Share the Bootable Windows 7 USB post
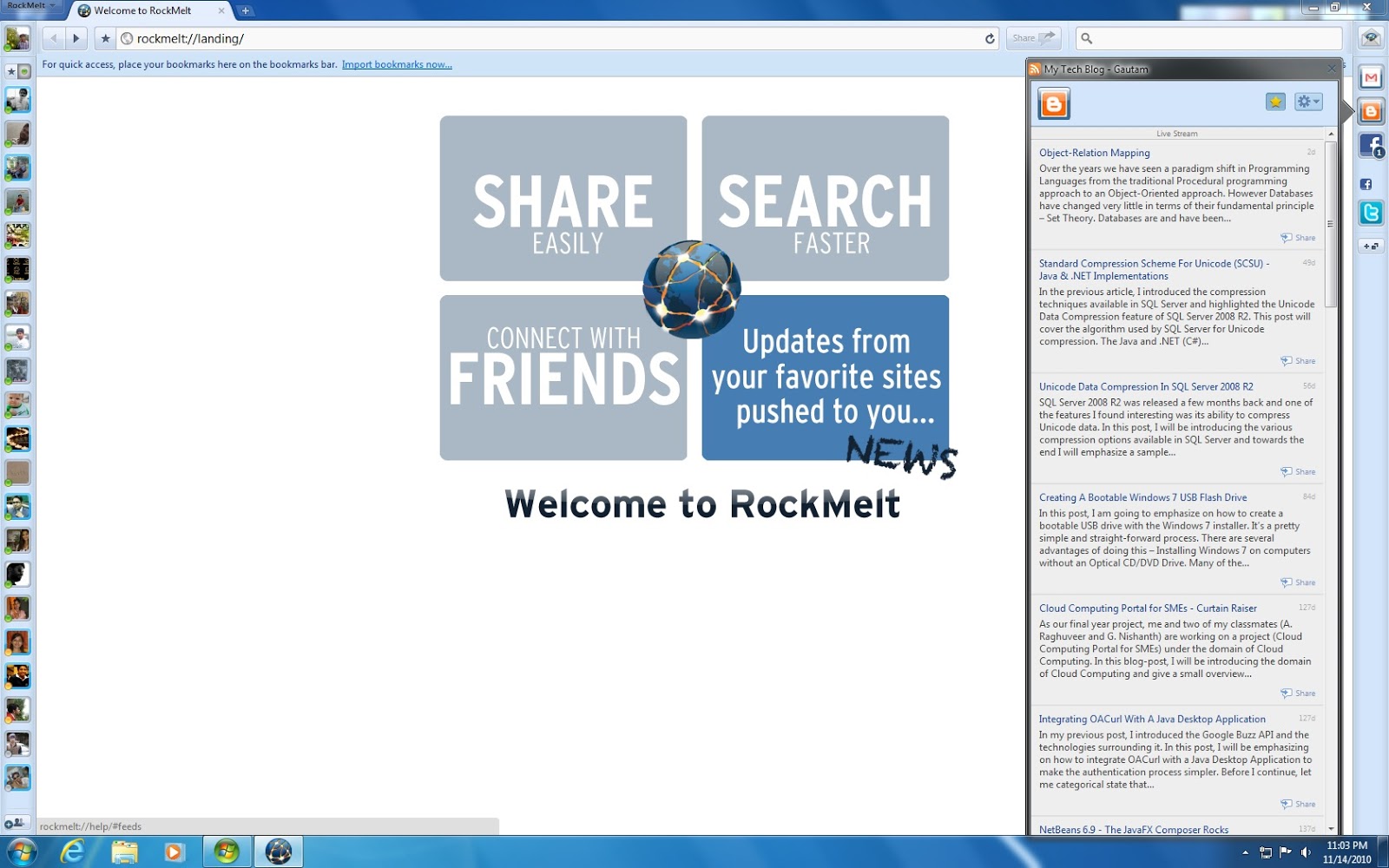This screenshot has height=868, width=1389. 1298,582
